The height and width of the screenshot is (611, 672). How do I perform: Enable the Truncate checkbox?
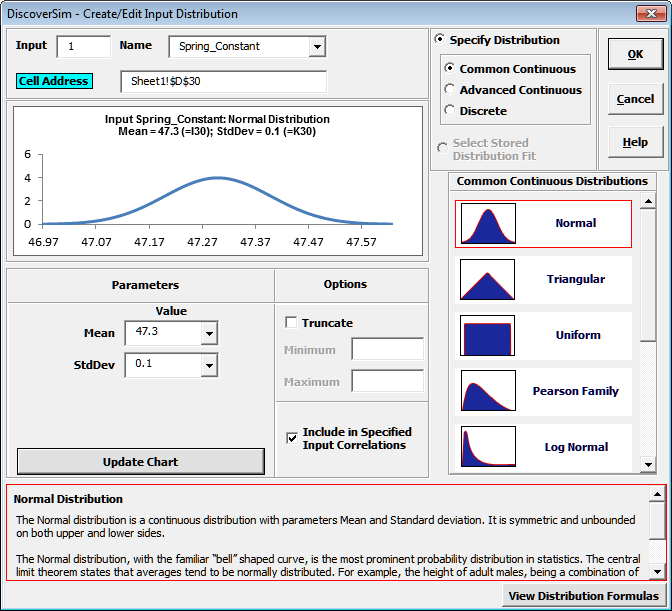coord(291,322)
